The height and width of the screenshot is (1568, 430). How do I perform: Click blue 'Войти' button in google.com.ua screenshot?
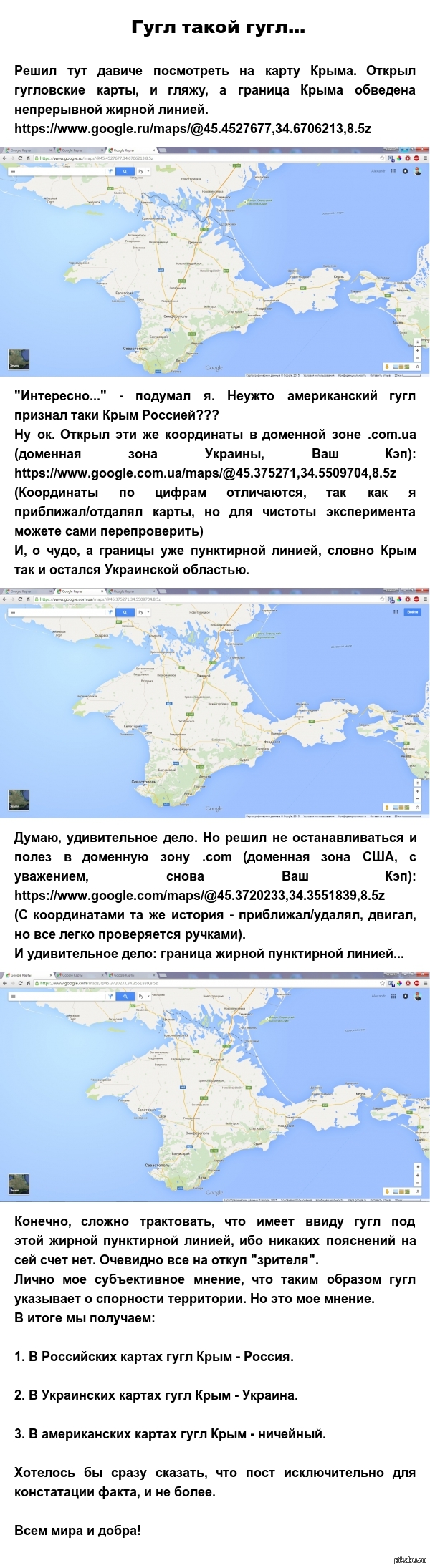413,612
